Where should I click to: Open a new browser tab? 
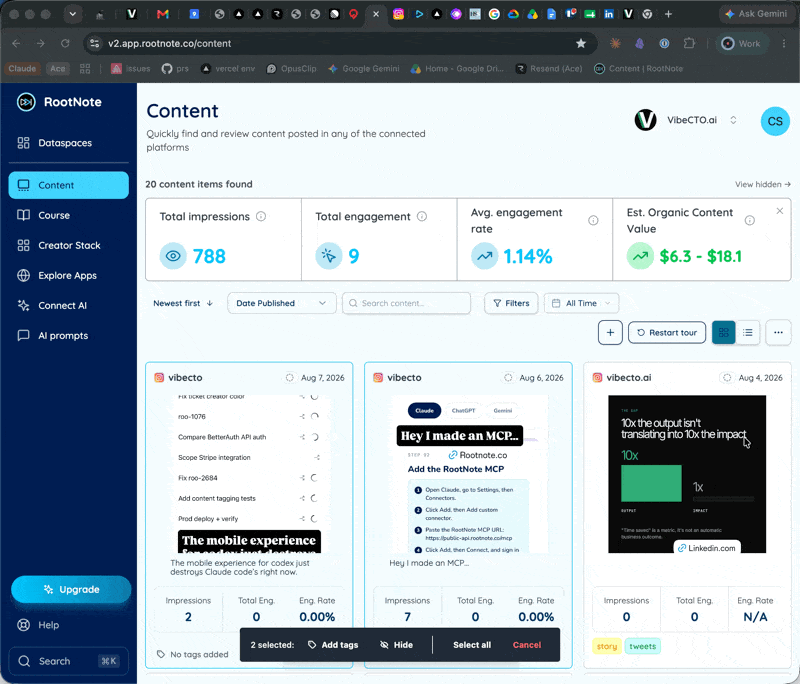tap(668, 14)
